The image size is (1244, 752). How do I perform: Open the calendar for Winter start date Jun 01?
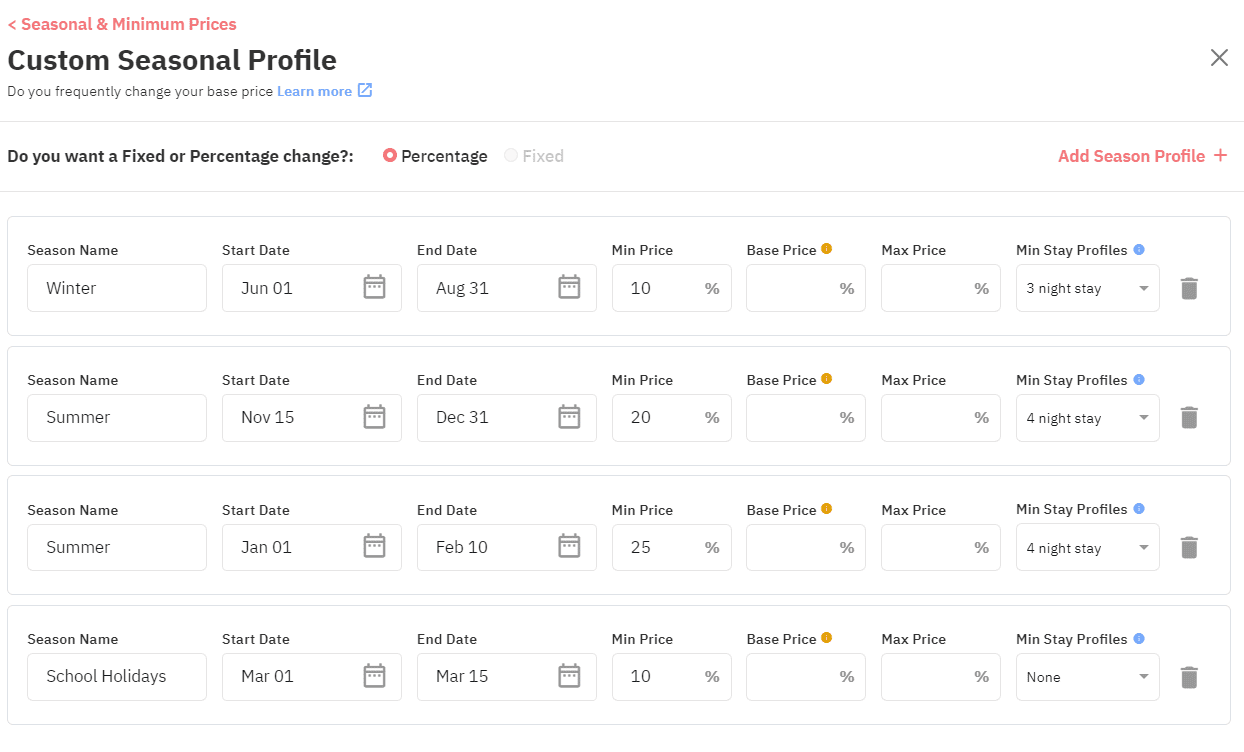[x=374, y=287]
